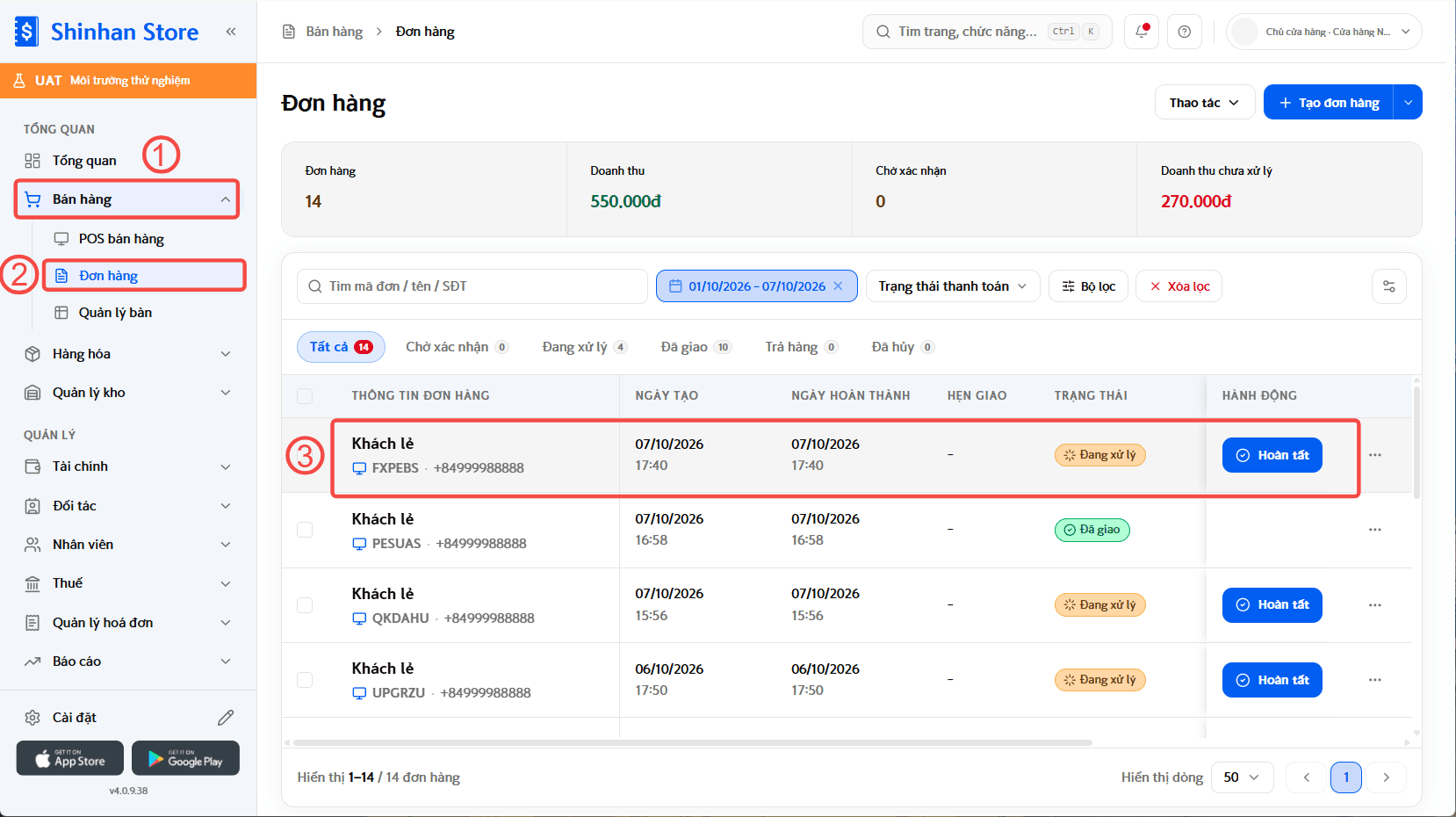Click Hoàn tất for order UPGRZU
The width and height of the screenshot is (1456, 817).
point(1272,680)
